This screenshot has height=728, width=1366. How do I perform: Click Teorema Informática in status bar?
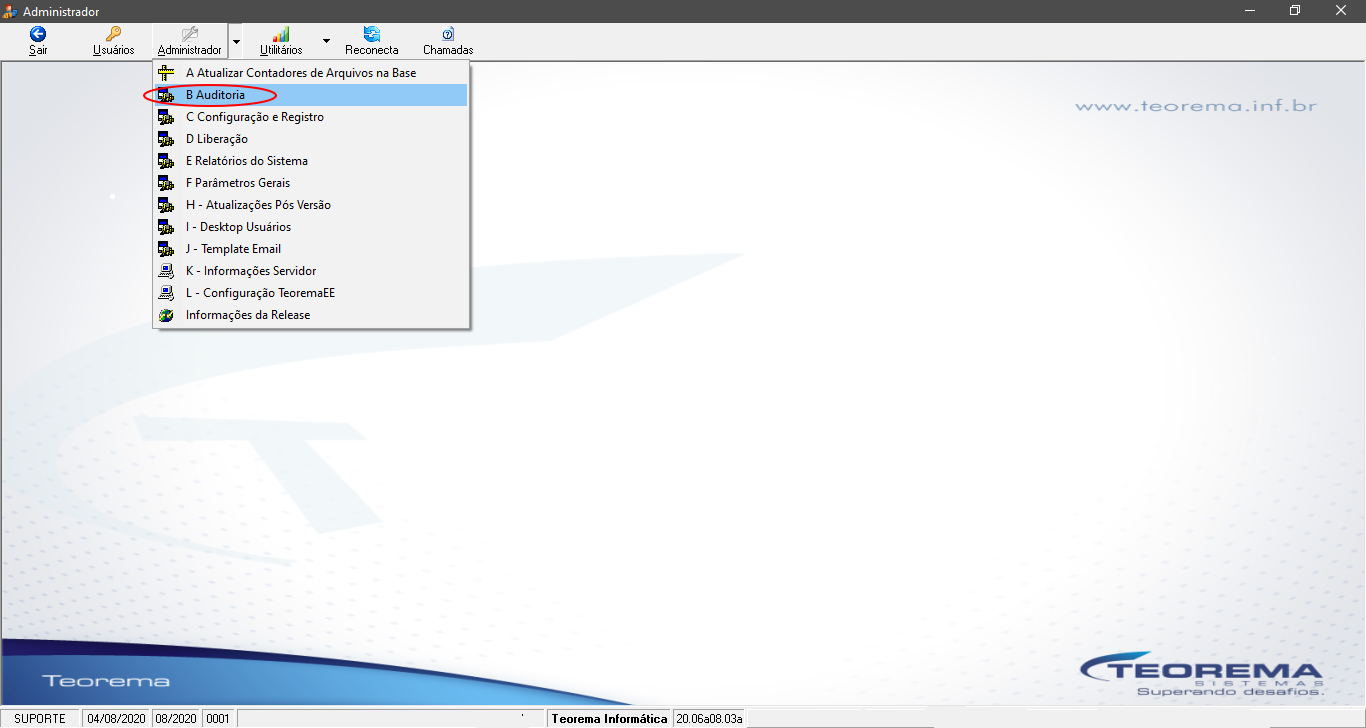pos(609,719)
